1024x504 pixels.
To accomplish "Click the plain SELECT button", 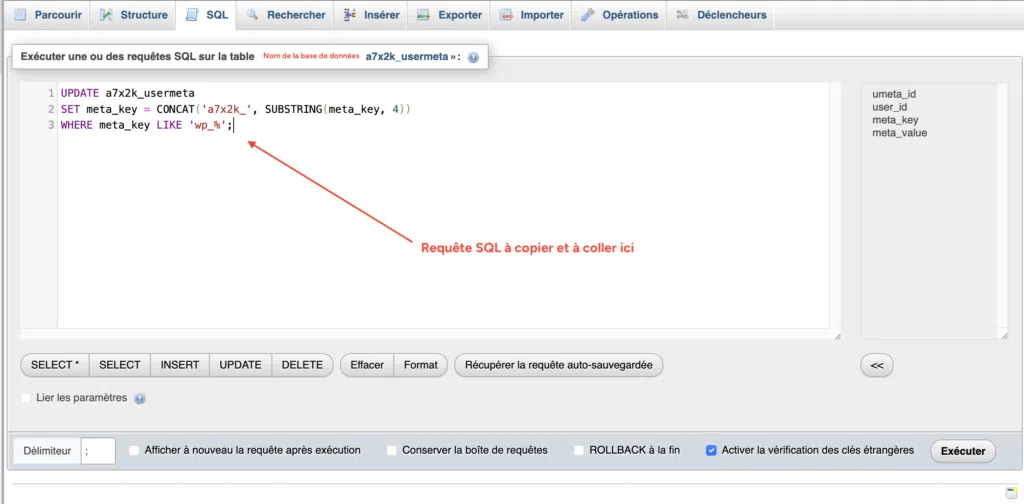I will (120, 365).
